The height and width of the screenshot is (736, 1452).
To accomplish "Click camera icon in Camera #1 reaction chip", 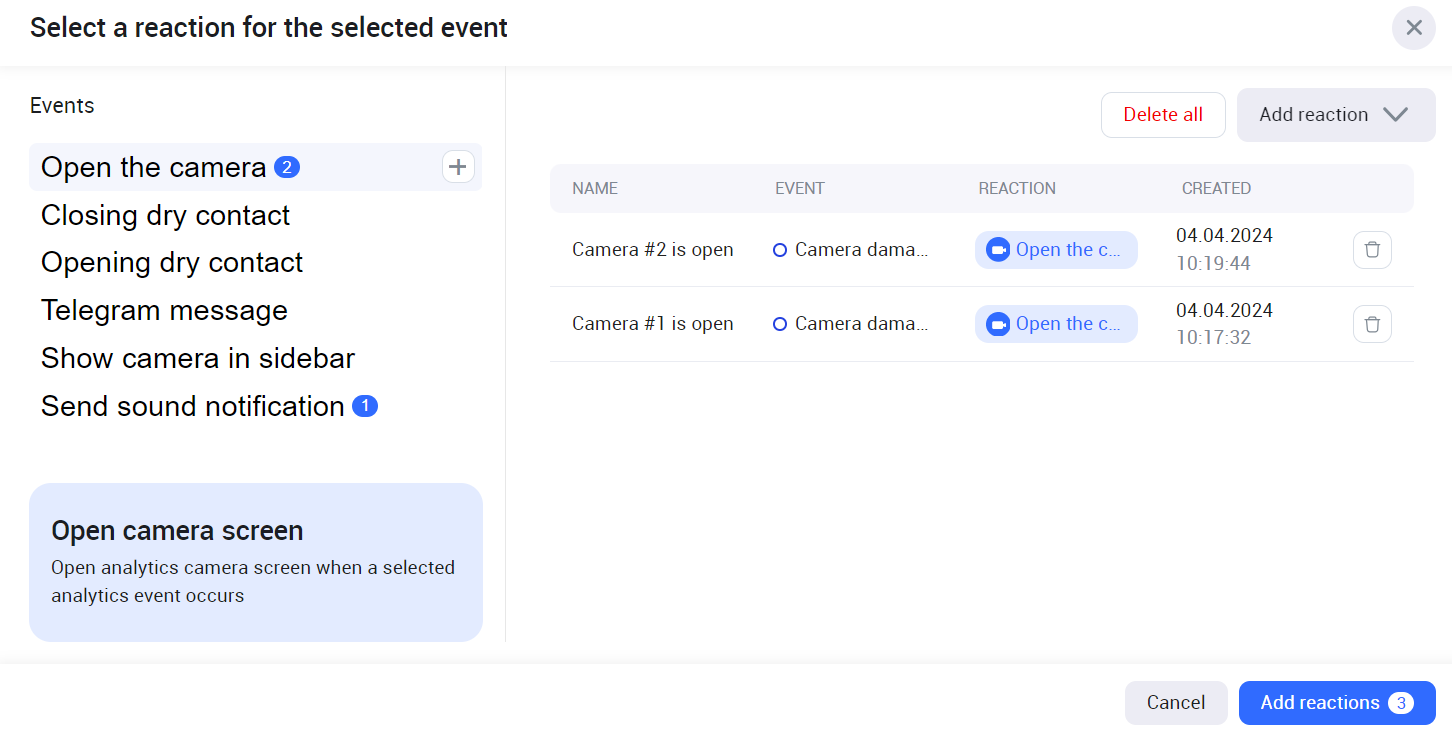I will pos(997,324).
